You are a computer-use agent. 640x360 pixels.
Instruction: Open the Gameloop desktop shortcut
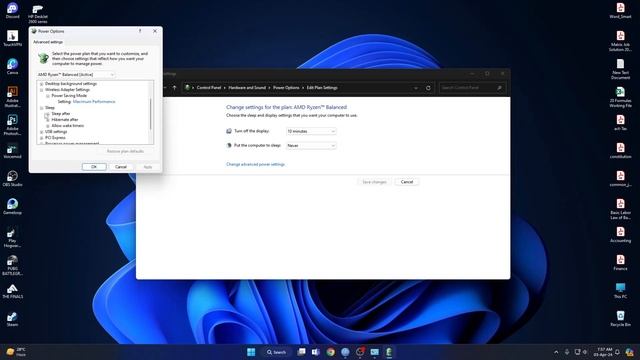[x=12, y=207]
